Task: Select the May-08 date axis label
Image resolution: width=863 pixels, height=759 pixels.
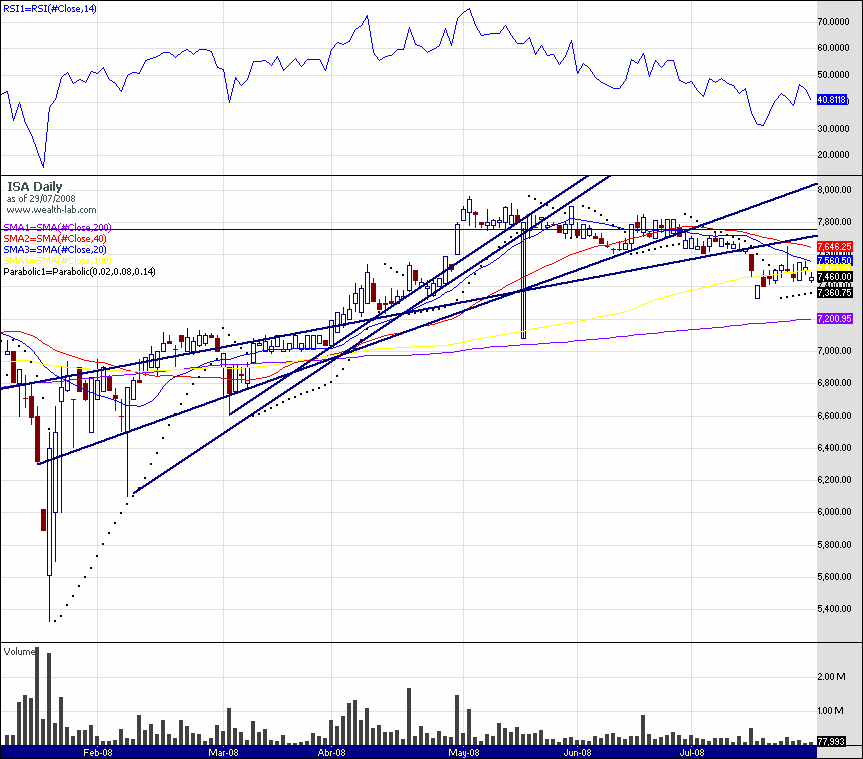Action: pos(463,752)
